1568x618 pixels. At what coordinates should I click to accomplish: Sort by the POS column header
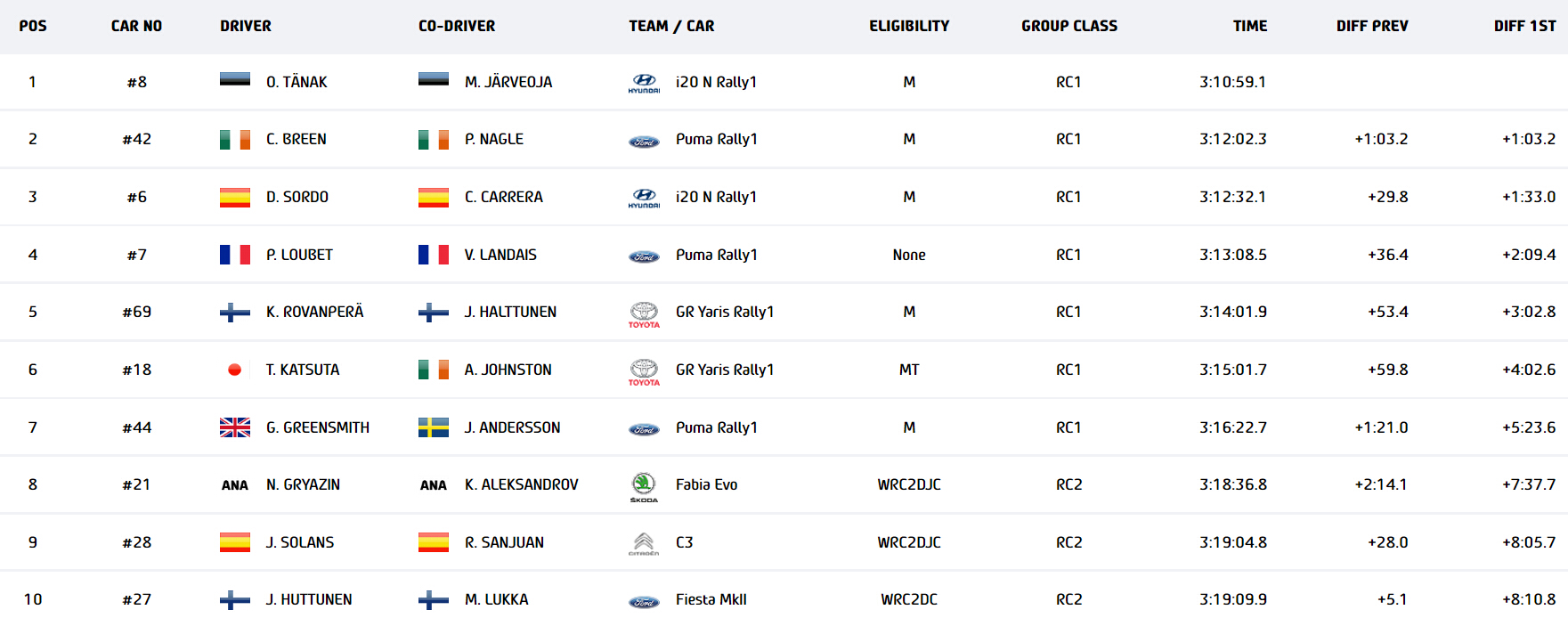click(x=33, y=26)
